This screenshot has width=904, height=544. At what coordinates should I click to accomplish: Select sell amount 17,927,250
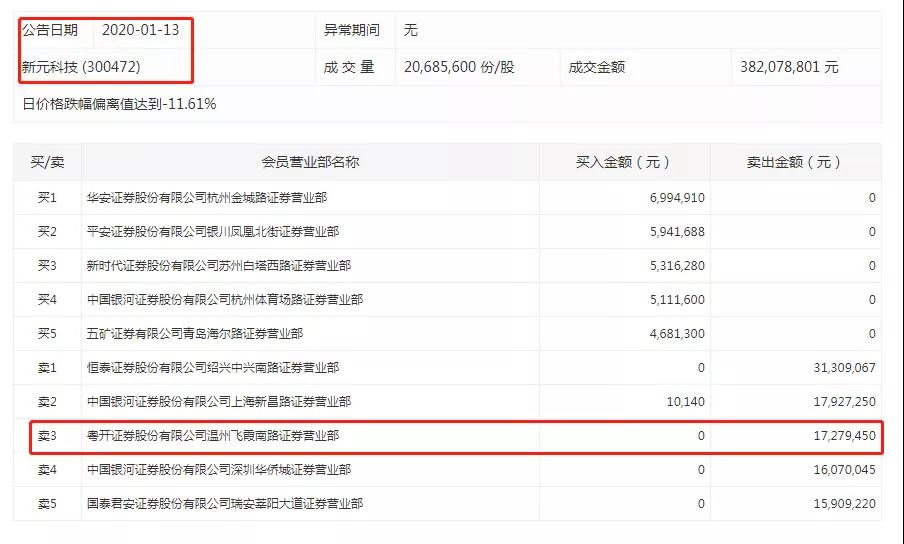[845, 402]
